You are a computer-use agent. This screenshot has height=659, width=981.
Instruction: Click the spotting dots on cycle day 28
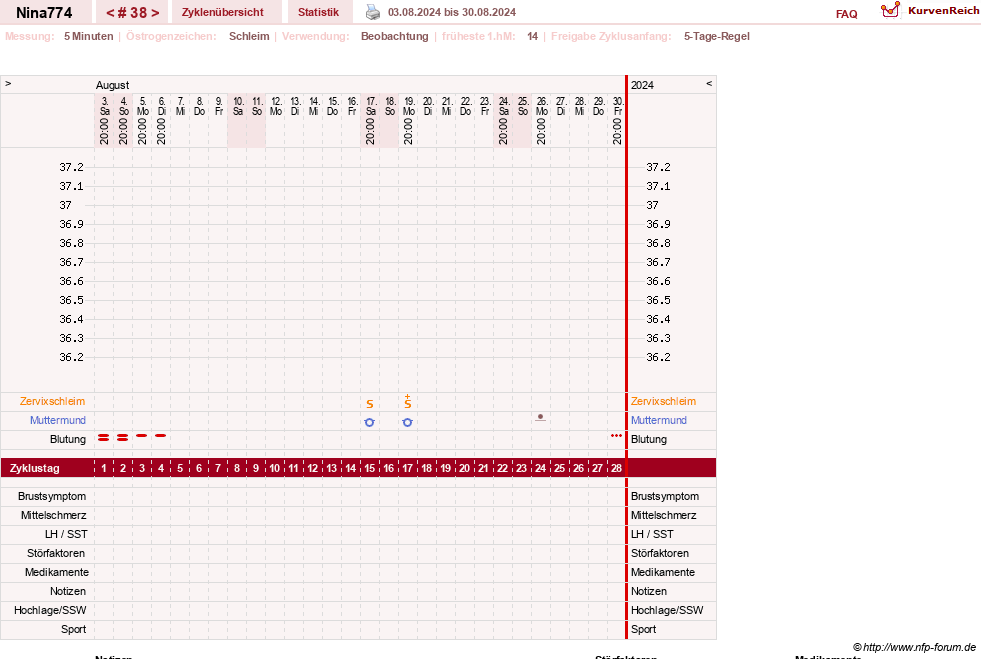pyautogui.click(x=616, y=436)
